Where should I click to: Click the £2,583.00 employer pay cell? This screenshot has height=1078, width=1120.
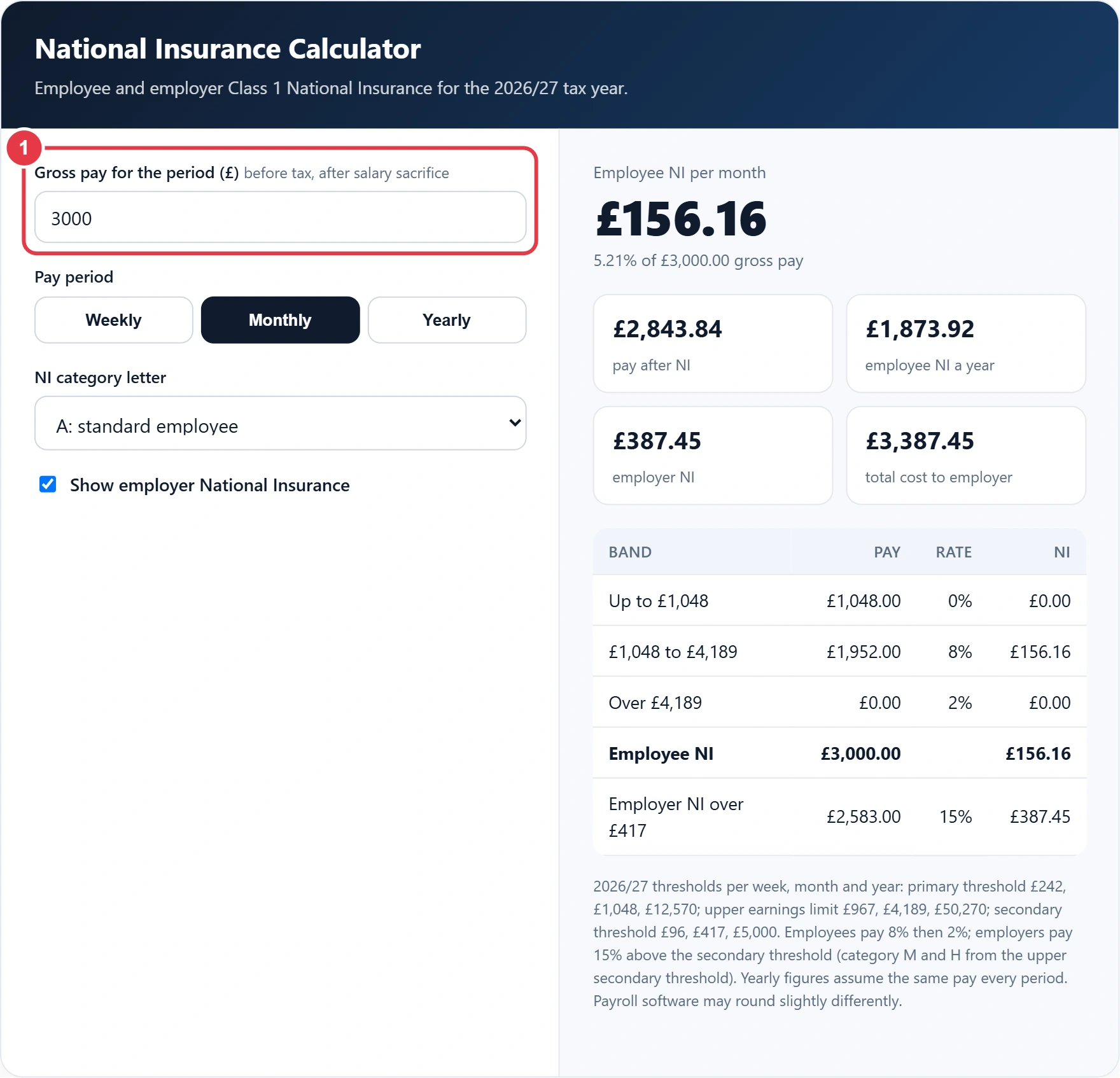[864, 816]
